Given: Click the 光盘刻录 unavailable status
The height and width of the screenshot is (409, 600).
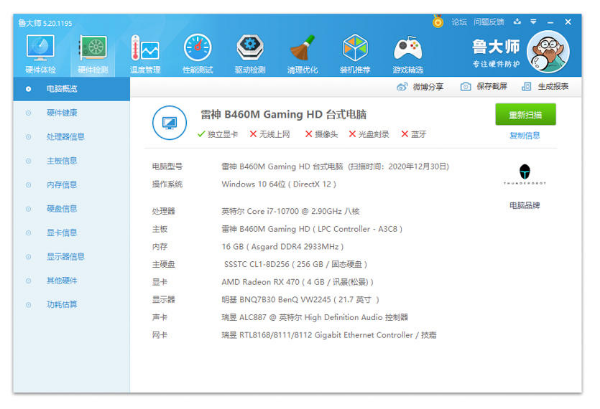Looking at the screenshot, I should 369,134.
